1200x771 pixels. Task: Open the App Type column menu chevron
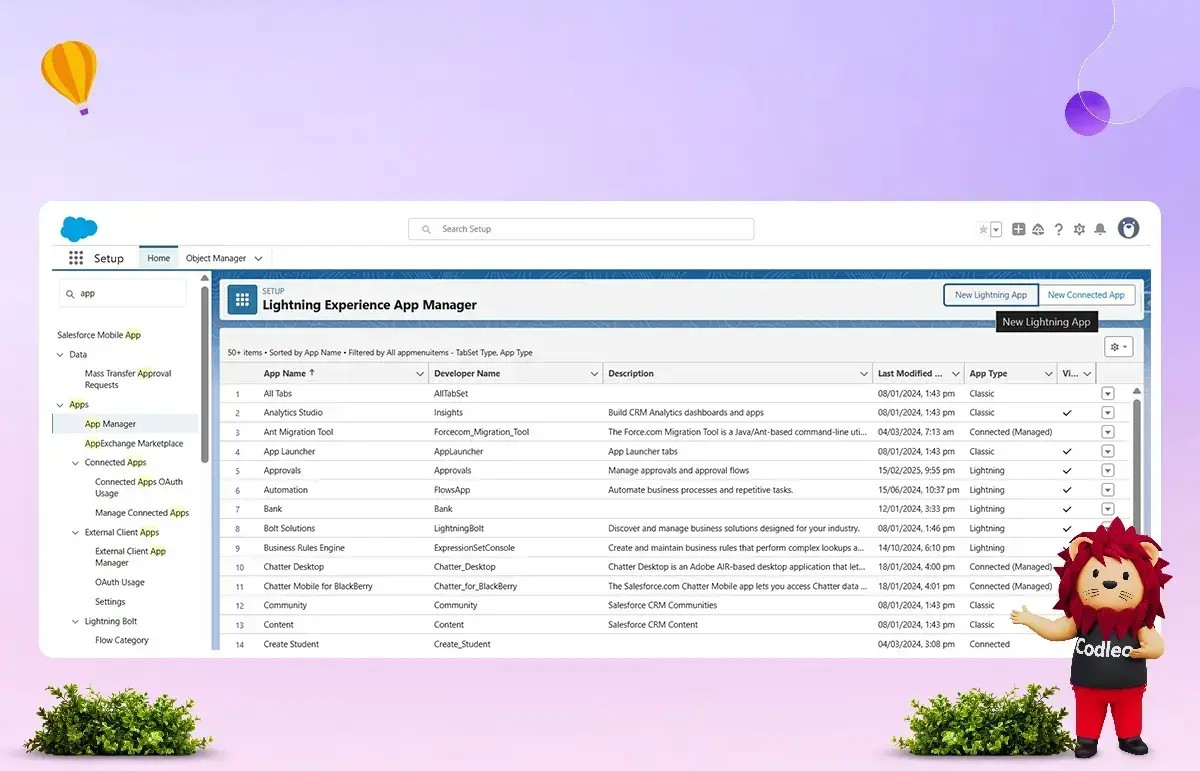click(x=1046, y=374)
